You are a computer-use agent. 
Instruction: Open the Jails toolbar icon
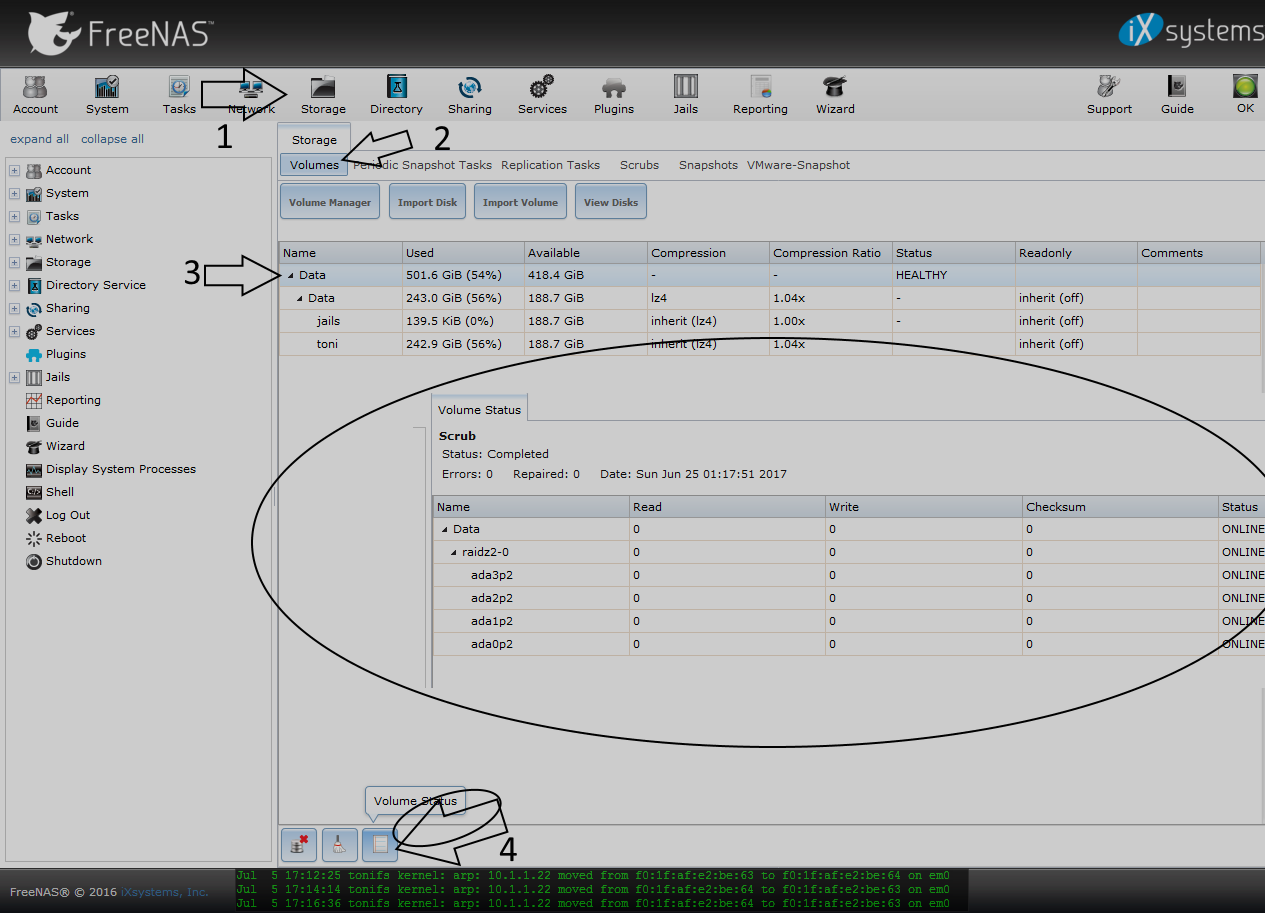point(685,95)
